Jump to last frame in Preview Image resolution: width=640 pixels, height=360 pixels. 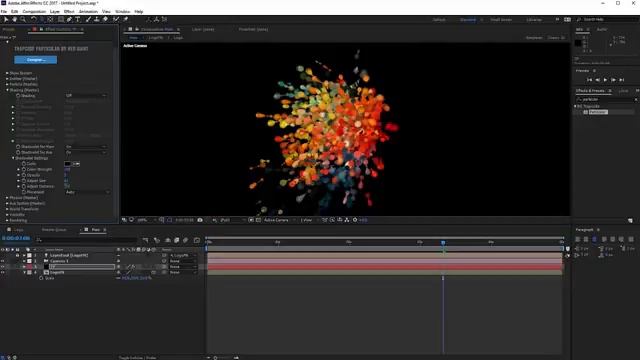click(x=622, y=80)
